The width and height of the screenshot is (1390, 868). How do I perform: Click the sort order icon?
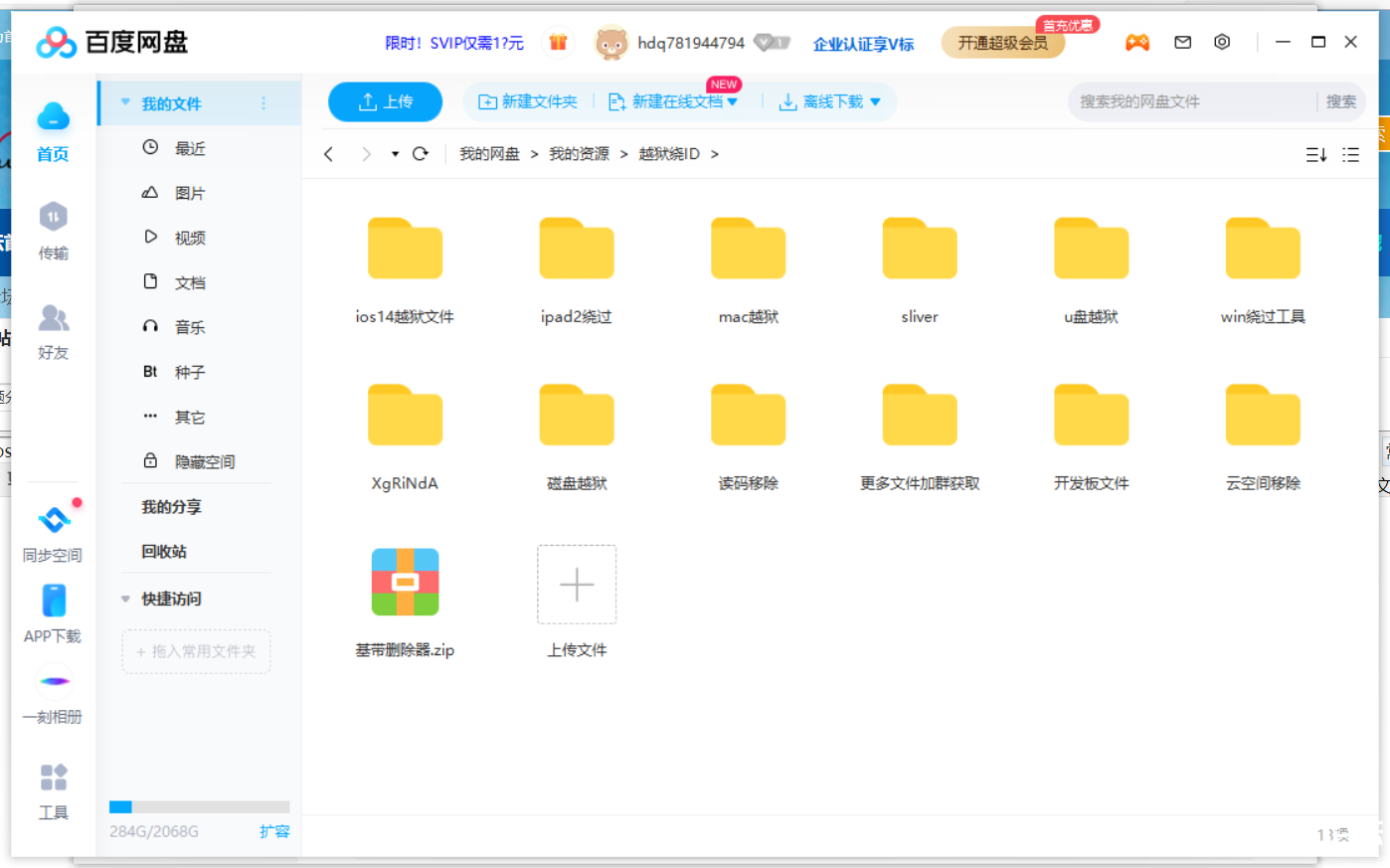[1316, 155]
